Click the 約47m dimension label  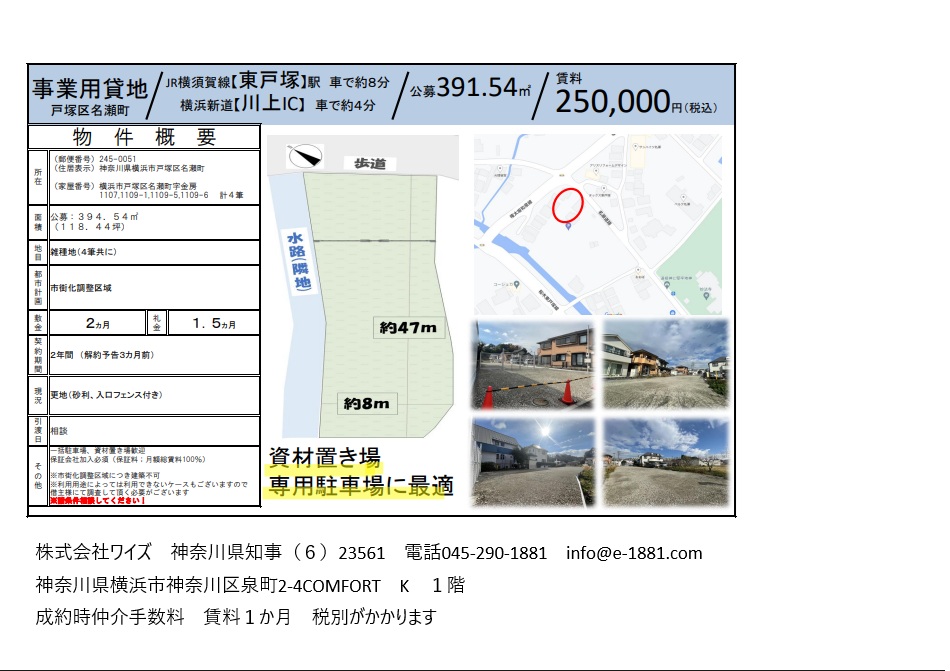[408, 327]
